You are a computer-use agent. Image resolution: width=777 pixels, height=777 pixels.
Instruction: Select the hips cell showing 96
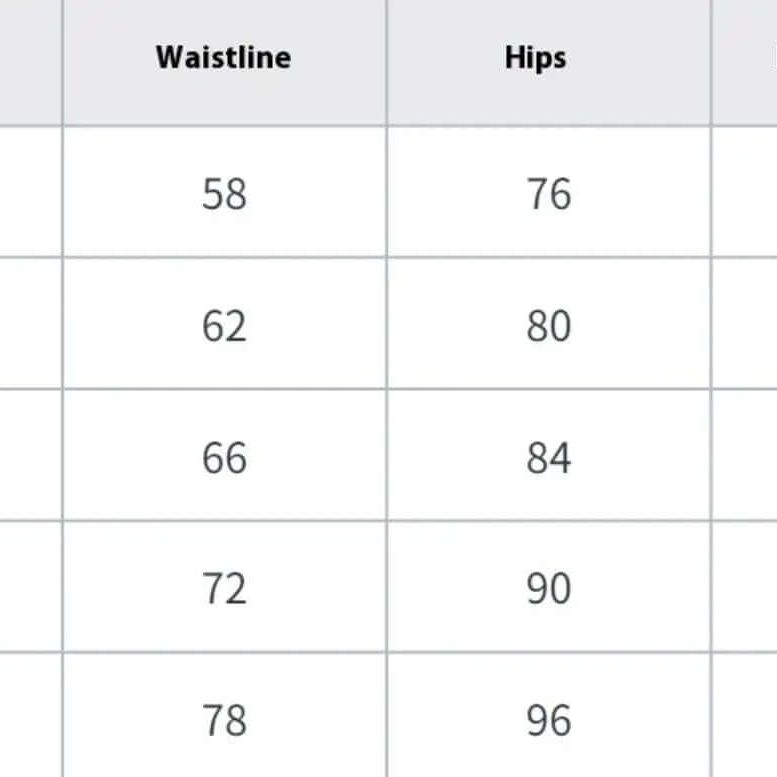click(x=549, y=716)
